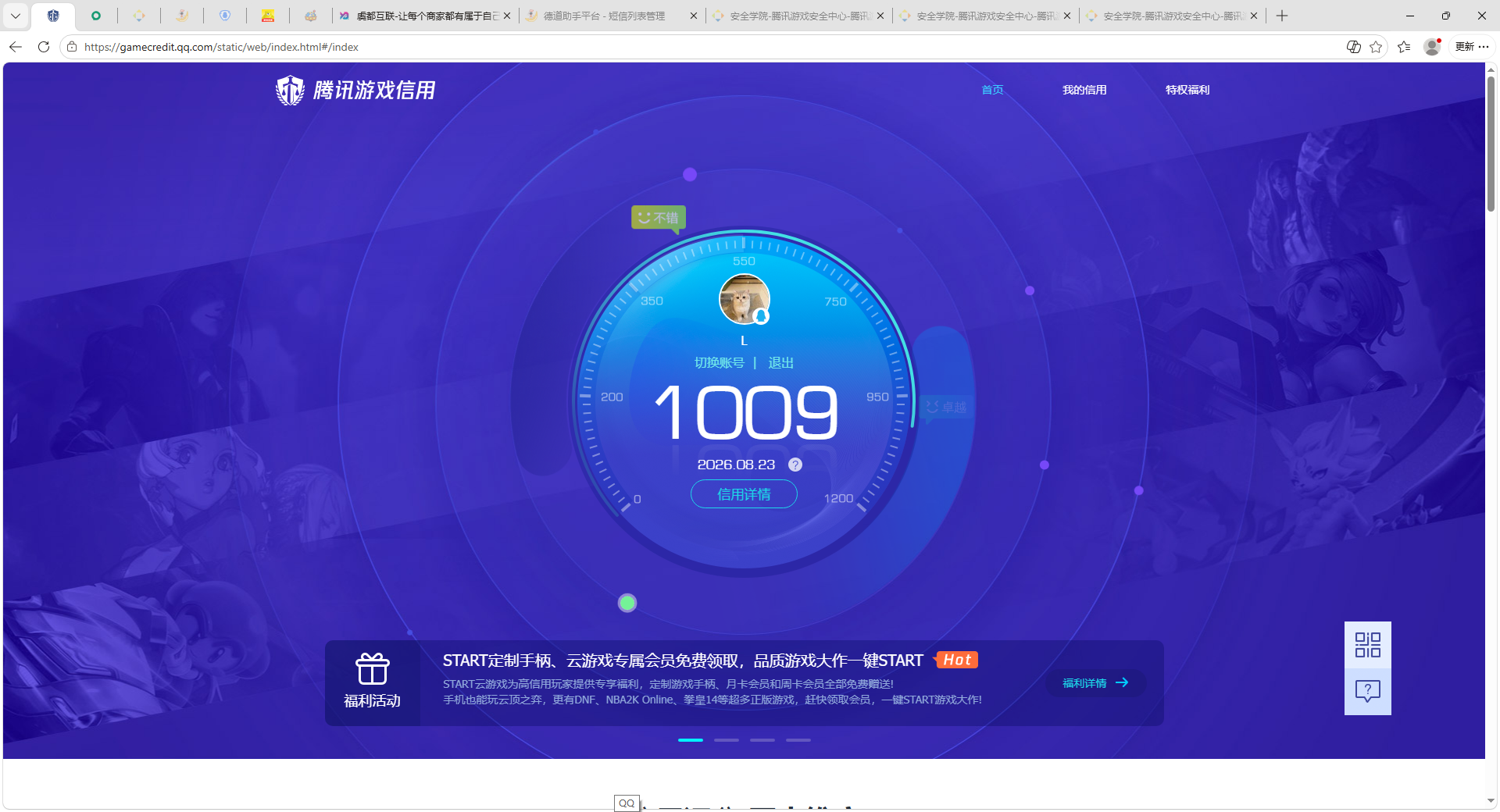This screenshot has height=812, width=1500.
Task: Open 我的信用 in the site navigation
Action: point(1084,90)
